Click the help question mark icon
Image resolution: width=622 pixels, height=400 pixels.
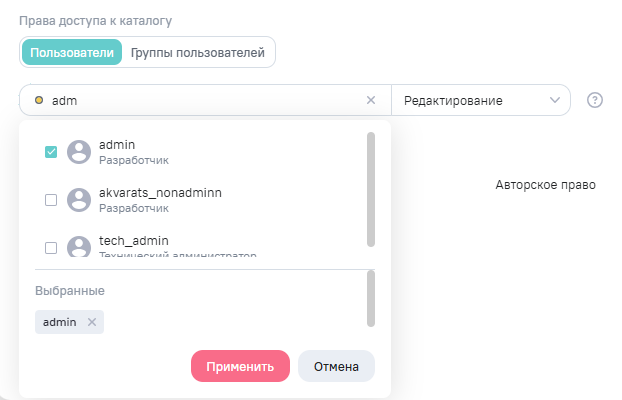[595, 100]
